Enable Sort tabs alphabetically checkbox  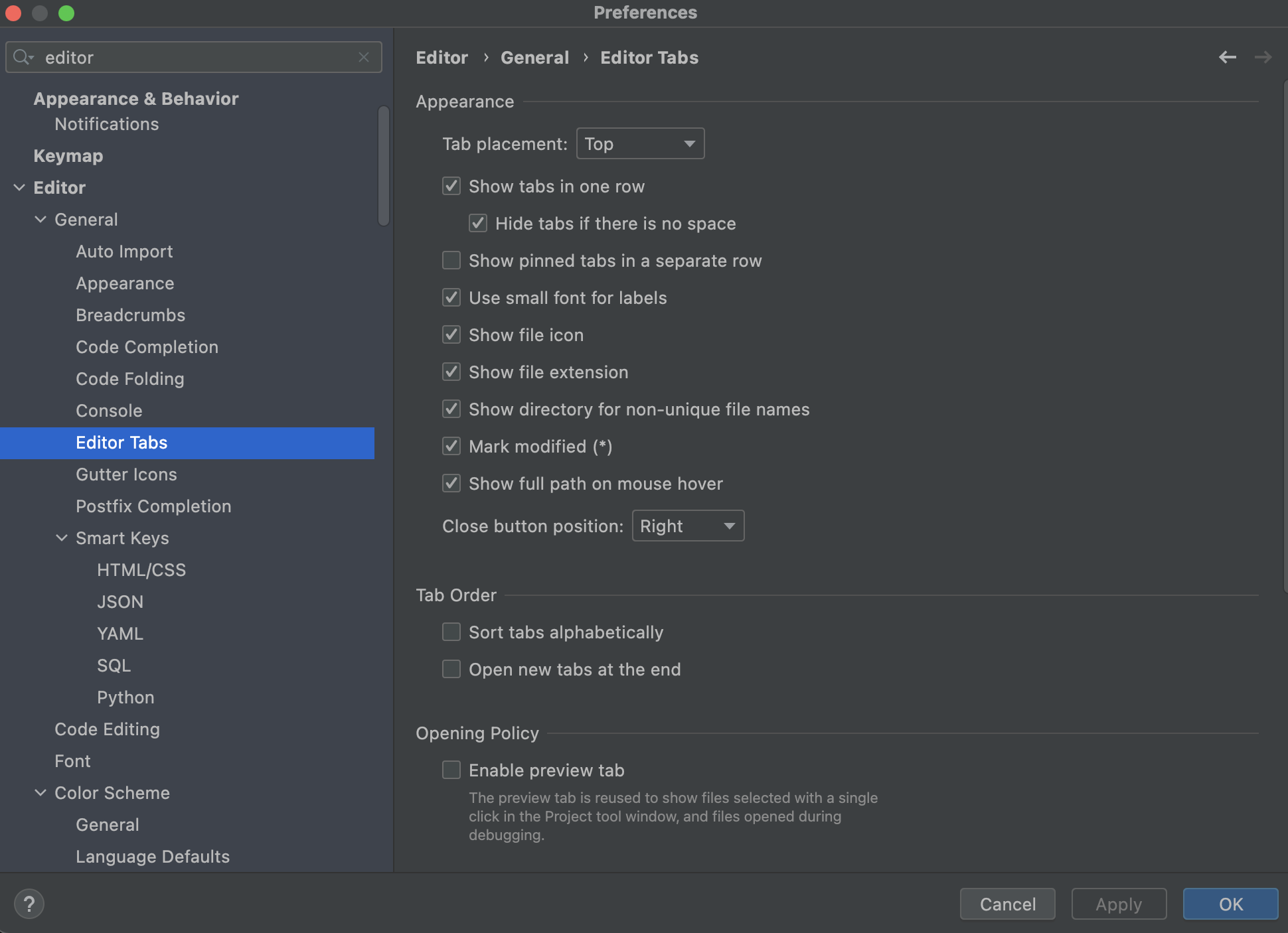point(451,632)
